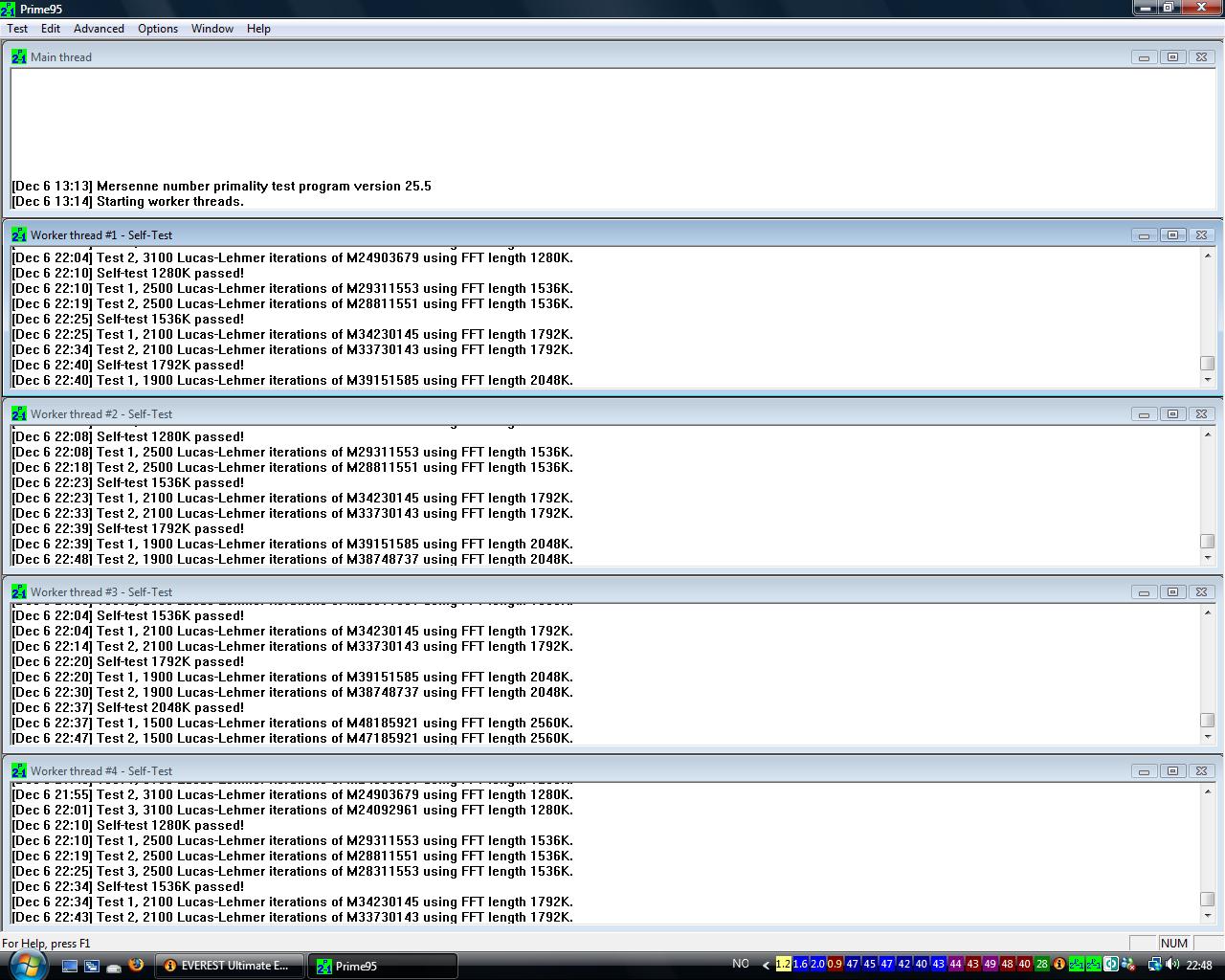Click the green 28 tray temperature icon
Image resolution: width=1225 pixels, height=980 pixels.
(x=1041, y=964)
